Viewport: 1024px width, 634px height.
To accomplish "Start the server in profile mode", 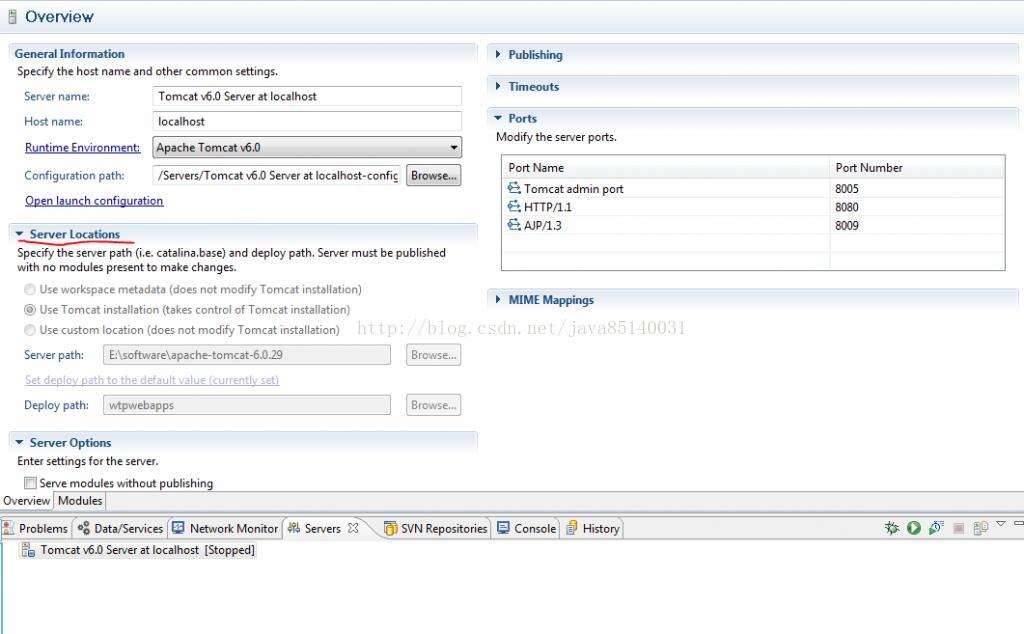I will coord(936,528).
